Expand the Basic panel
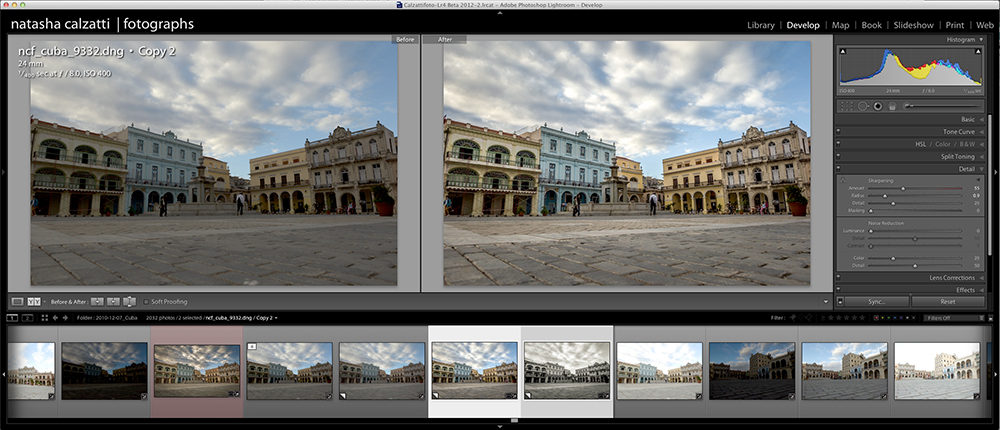 (x=981, y=119)
